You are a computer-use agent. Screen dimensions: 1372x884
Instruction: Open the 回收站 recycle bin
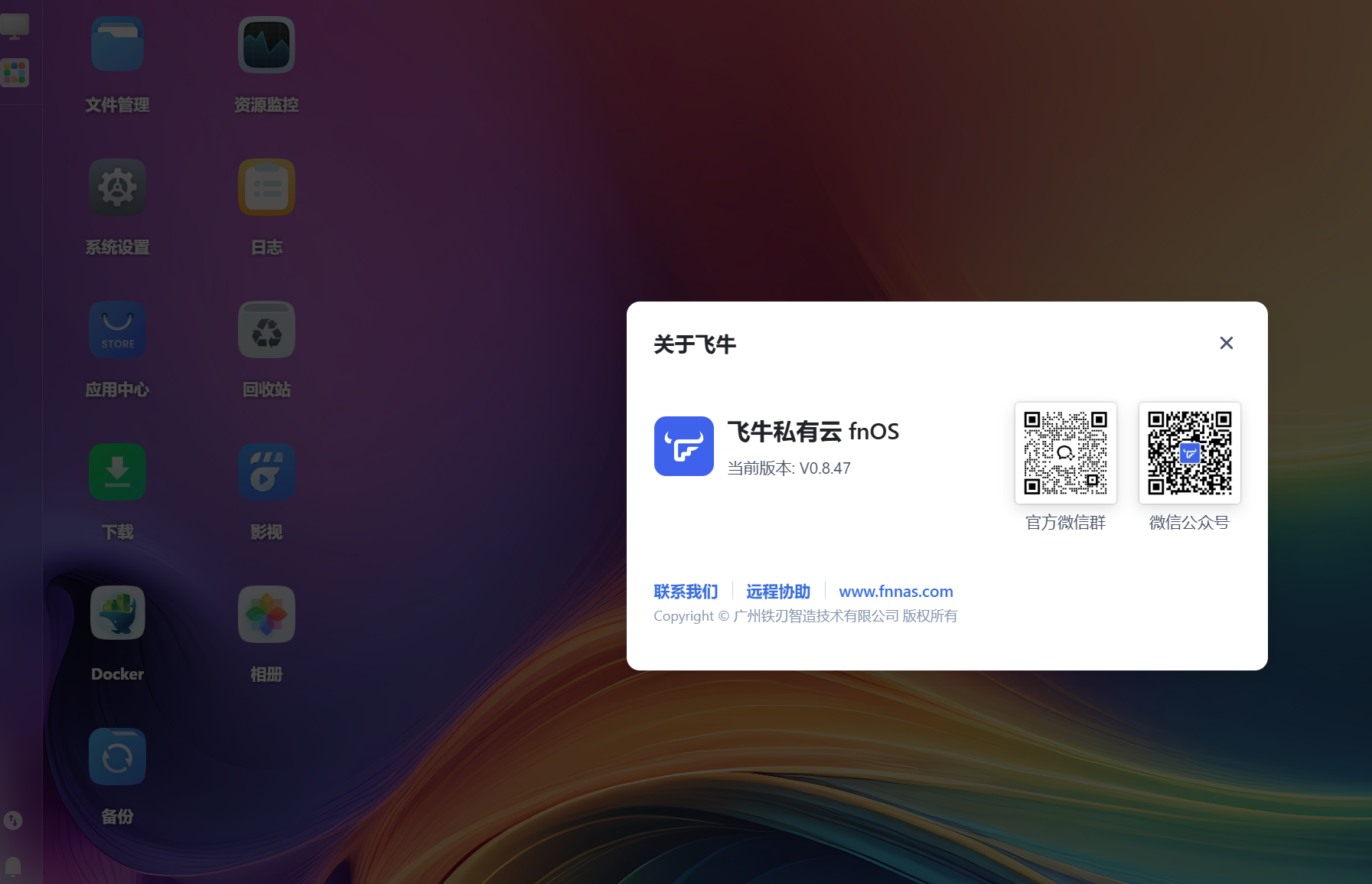pyautogui.click(x=266, y=330)
